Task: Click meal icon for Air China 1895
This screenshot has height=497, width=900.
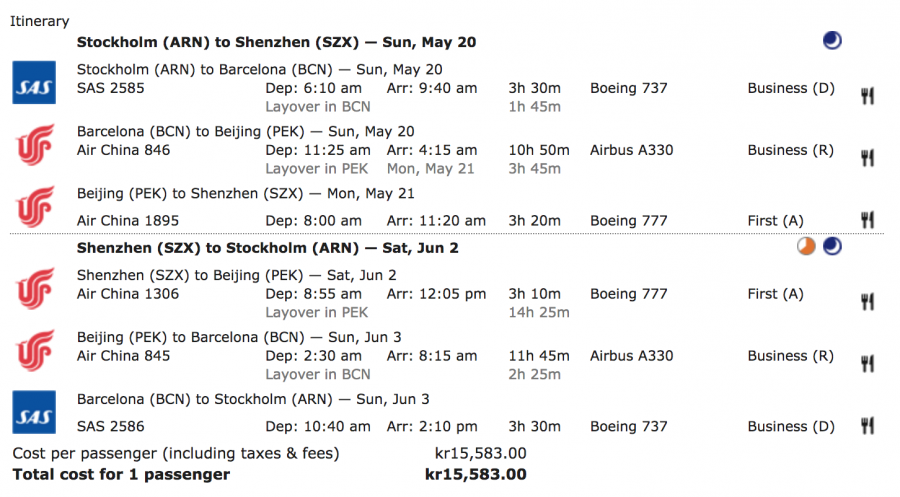Action: pyautogui.click(x=868, y=220)
